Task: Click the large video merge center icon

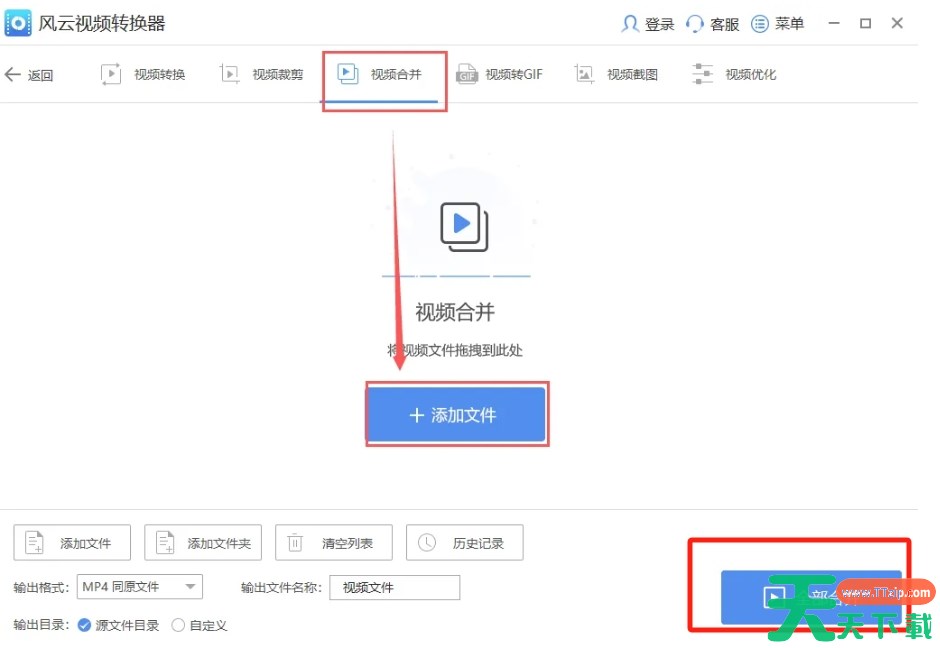Action: [463, 226]
